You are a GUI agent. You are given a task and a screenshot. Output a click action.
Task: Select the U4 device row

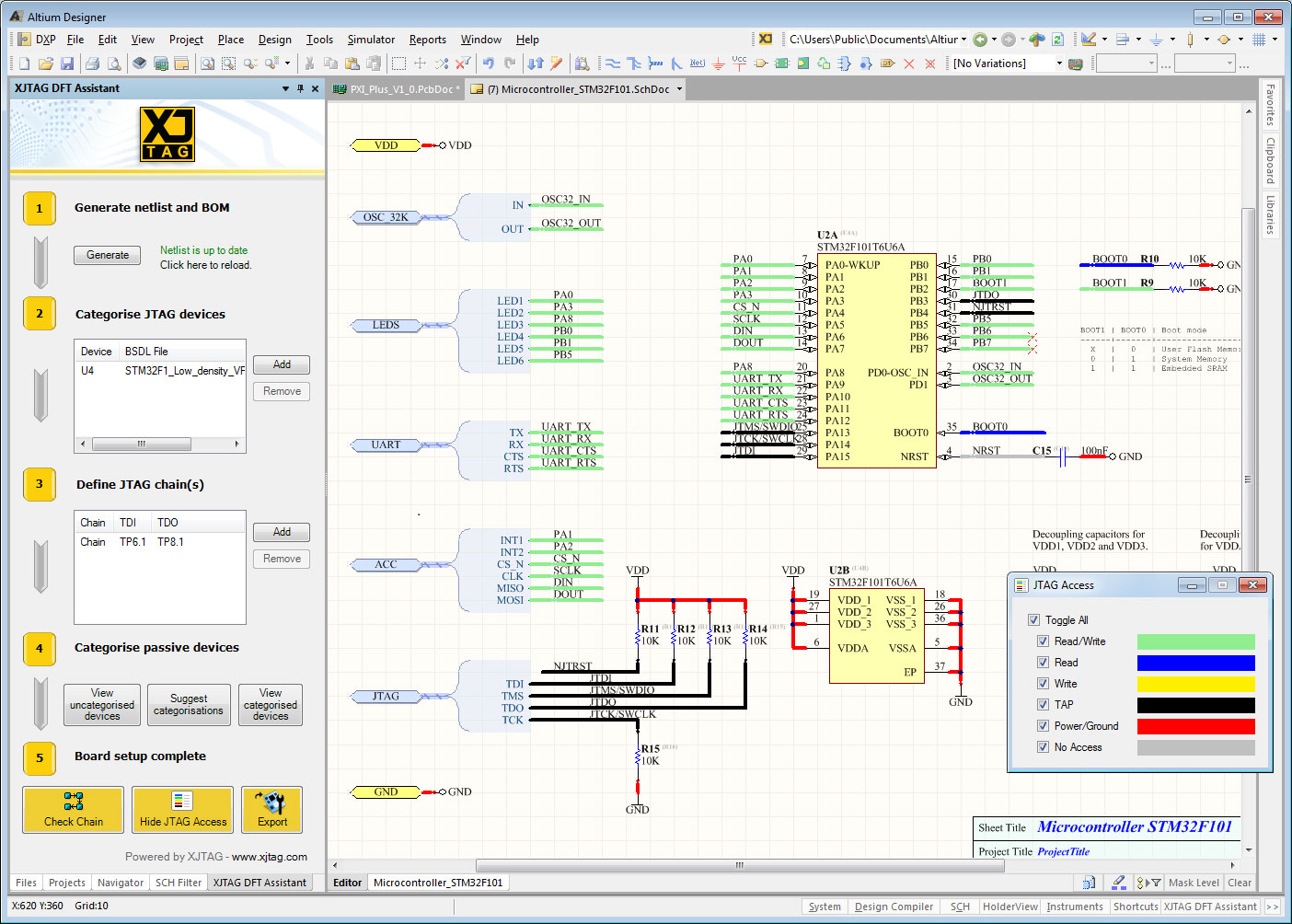(160, 371)
